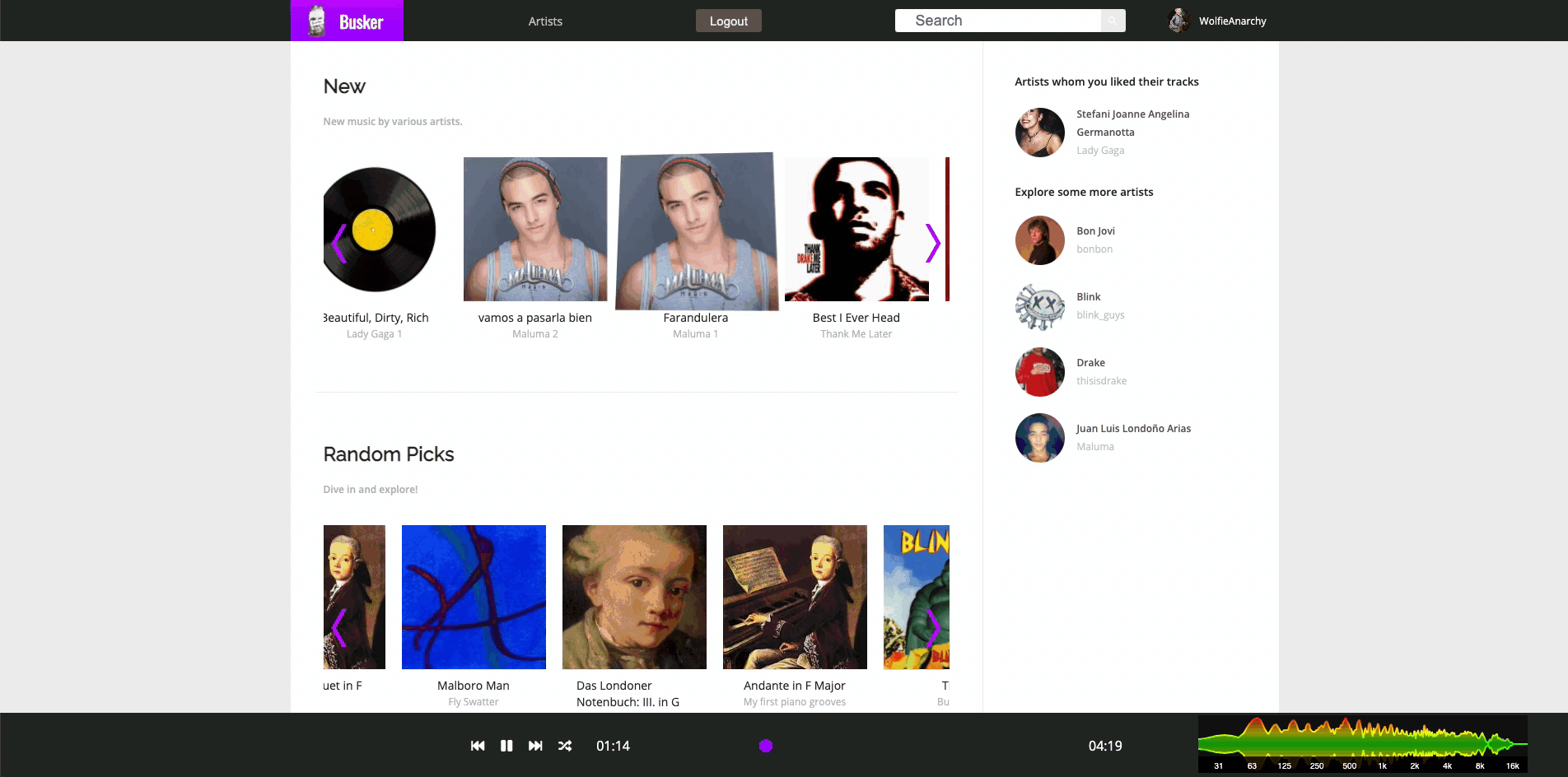Open Bon Jovi artist avatar
1568x777 pixels.
tap(1040, 240)
